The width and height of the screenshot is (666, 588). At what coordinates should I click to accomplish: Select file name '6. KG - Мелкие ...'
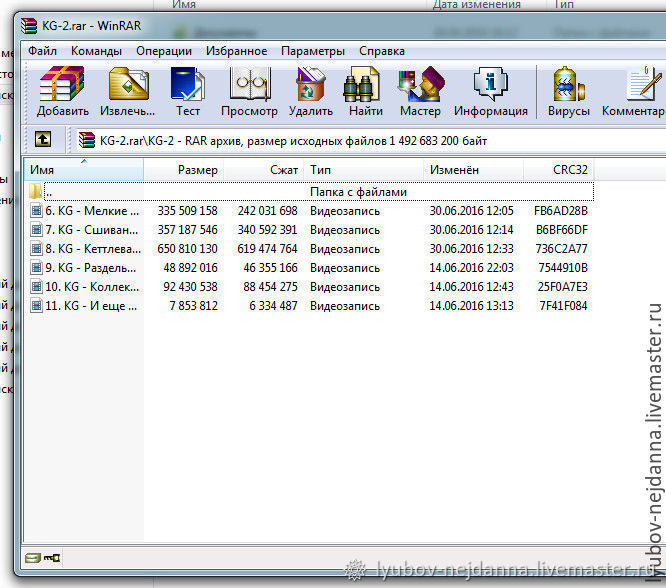pos(92,211)
